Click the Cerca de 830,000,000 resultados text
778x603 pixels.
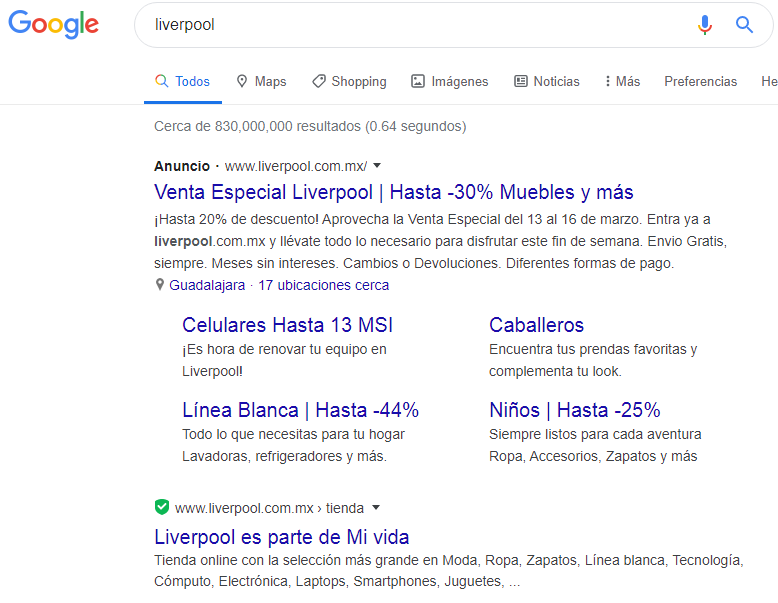click(310, 127)
